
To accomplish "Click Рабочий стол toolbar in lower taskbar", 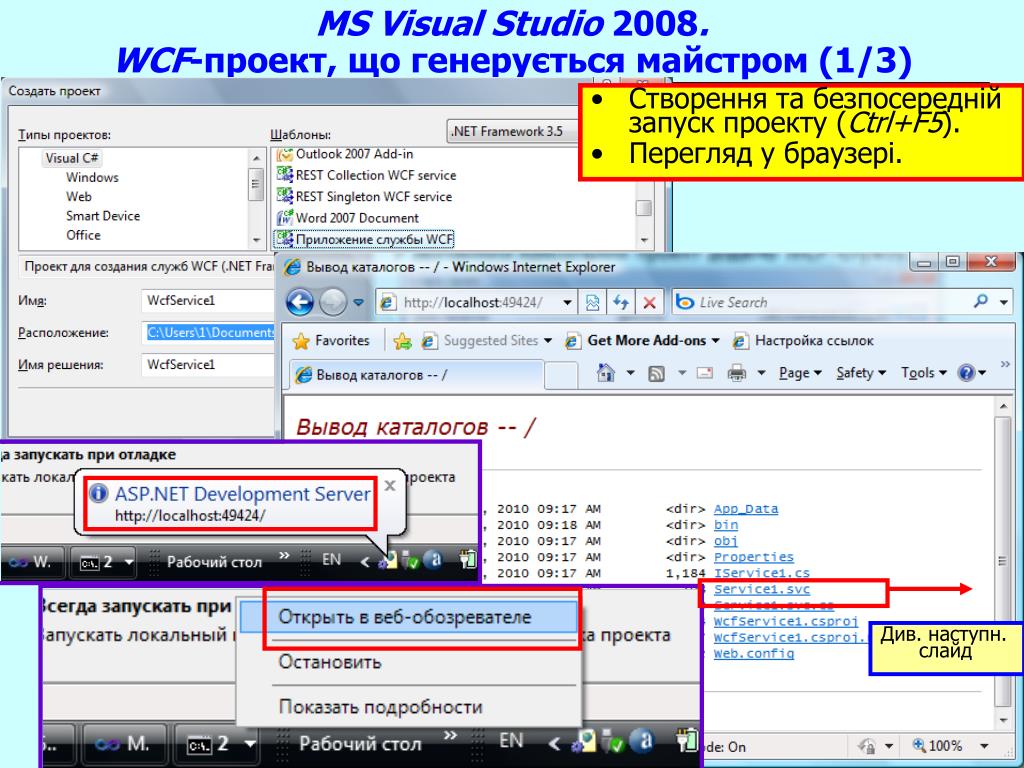I will [x=359, y=743].
